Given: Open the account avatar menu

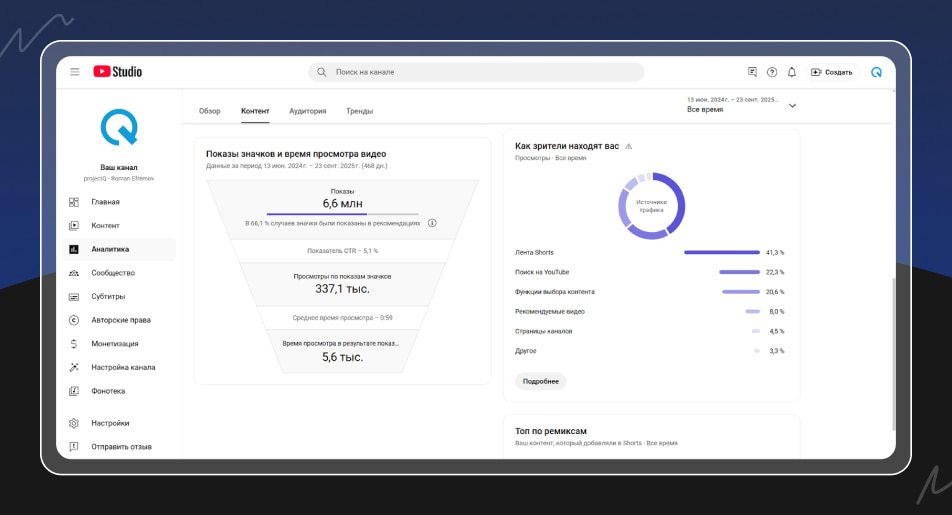Looking at the screenshot, I should [876, 72].
